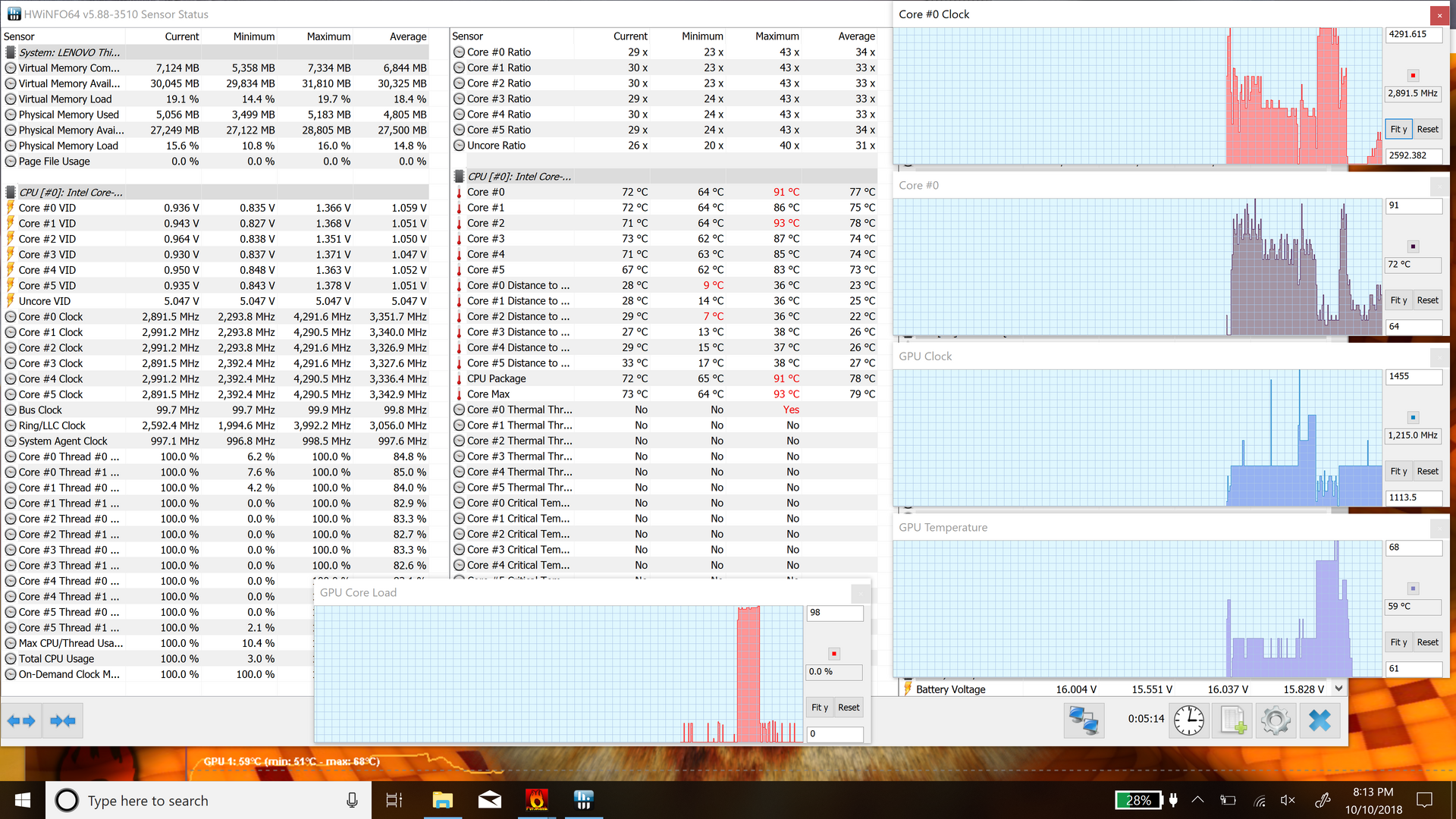Start logging with the spreadsheet plus icon

point(1232,720)
